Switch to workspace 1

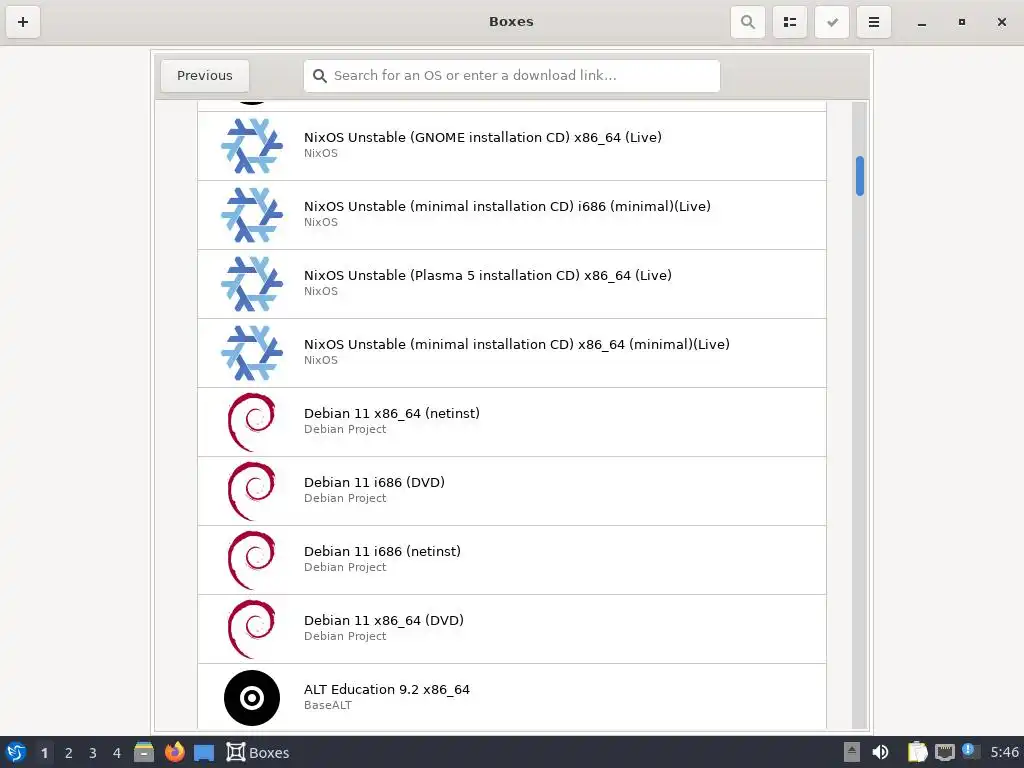[44, 753]
